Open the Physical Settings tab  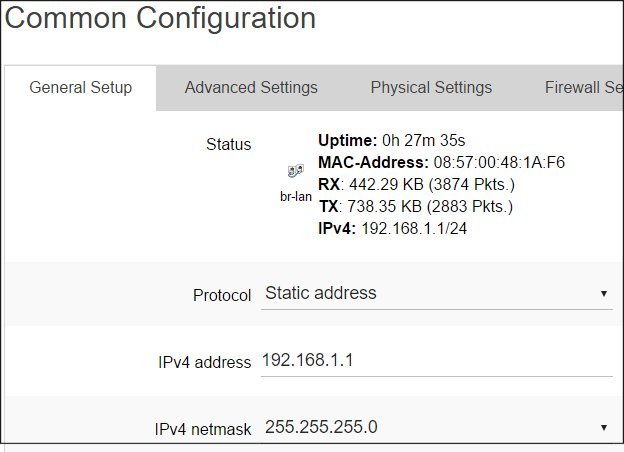pyautogui.click(x=431, y=88)
